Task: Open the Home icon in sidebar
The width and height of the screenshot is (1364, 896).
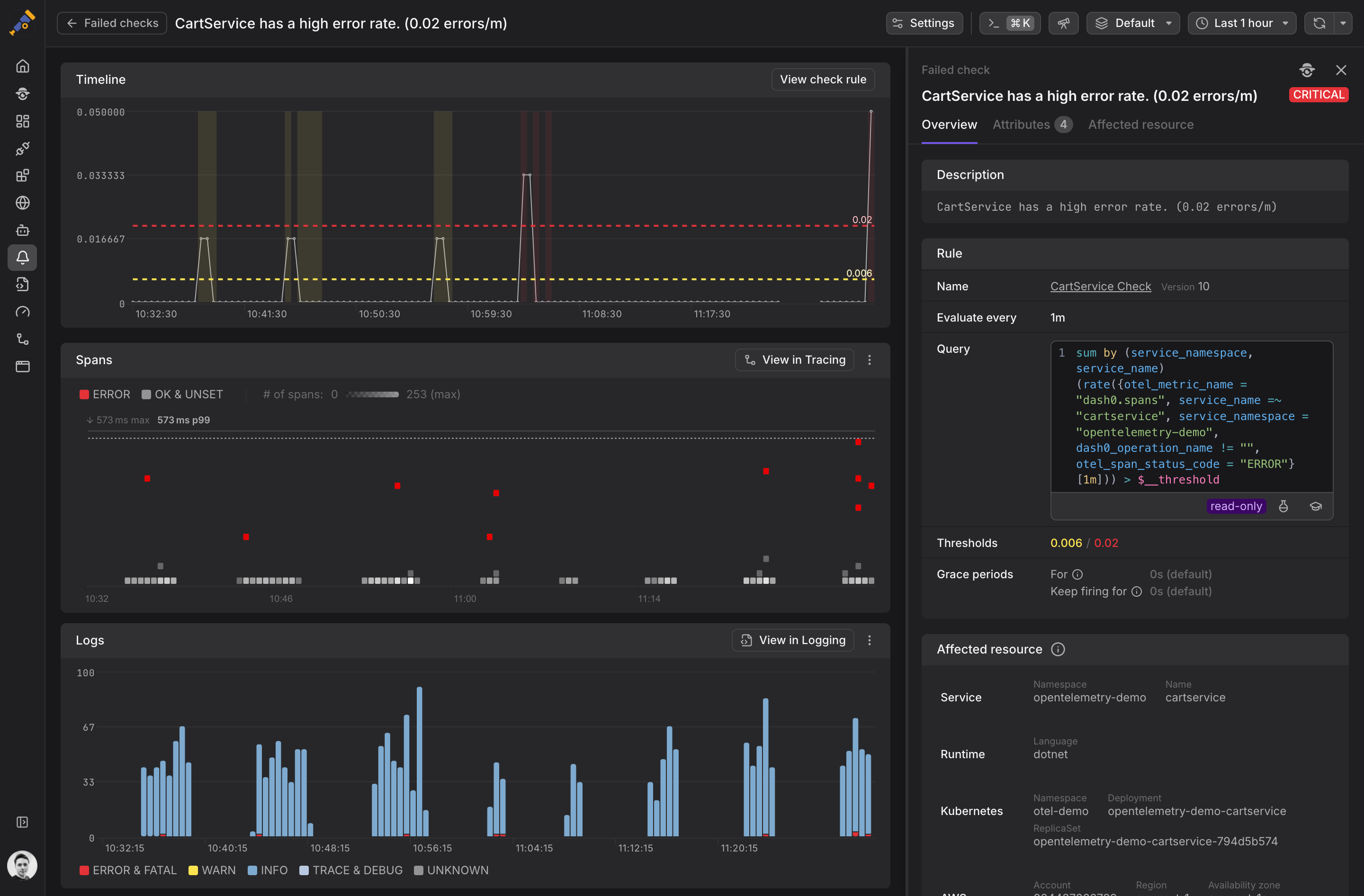Action: tap(22, 66)
